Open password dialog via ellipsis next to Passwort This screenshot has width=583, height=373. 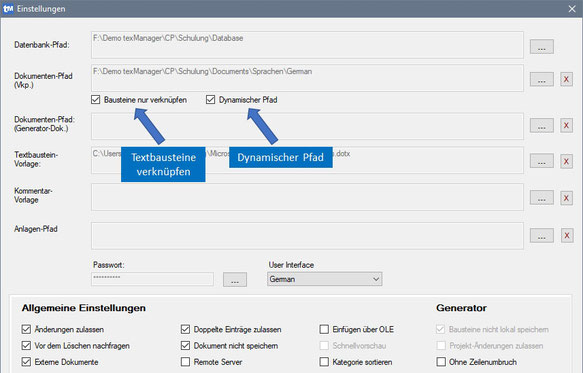(x=235, y=280)
